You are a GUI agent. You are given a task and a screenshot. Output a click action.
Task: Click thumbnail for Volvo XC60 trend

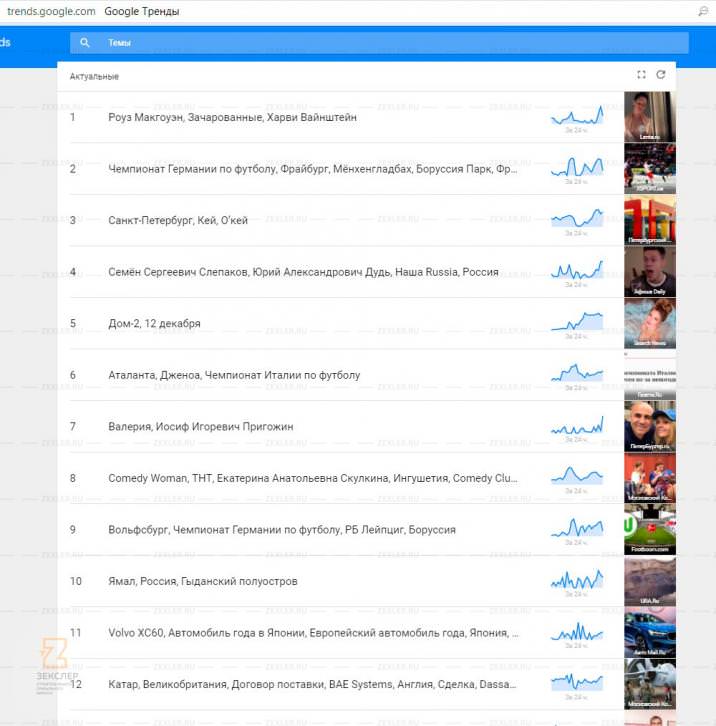point(650,632)
